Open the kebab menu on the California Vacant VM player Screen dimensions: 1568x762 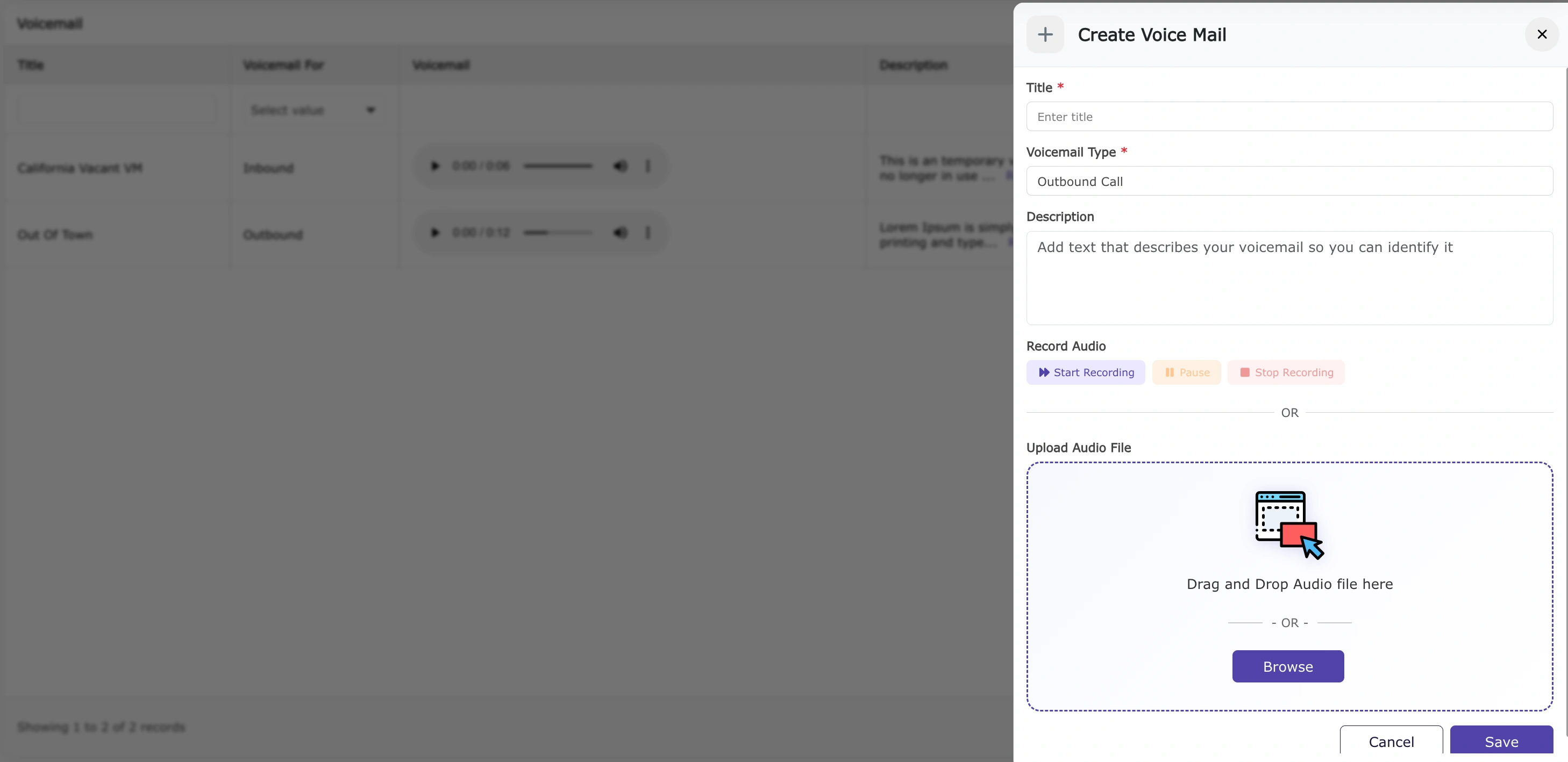pyautogui.click(x=647, y=166)
